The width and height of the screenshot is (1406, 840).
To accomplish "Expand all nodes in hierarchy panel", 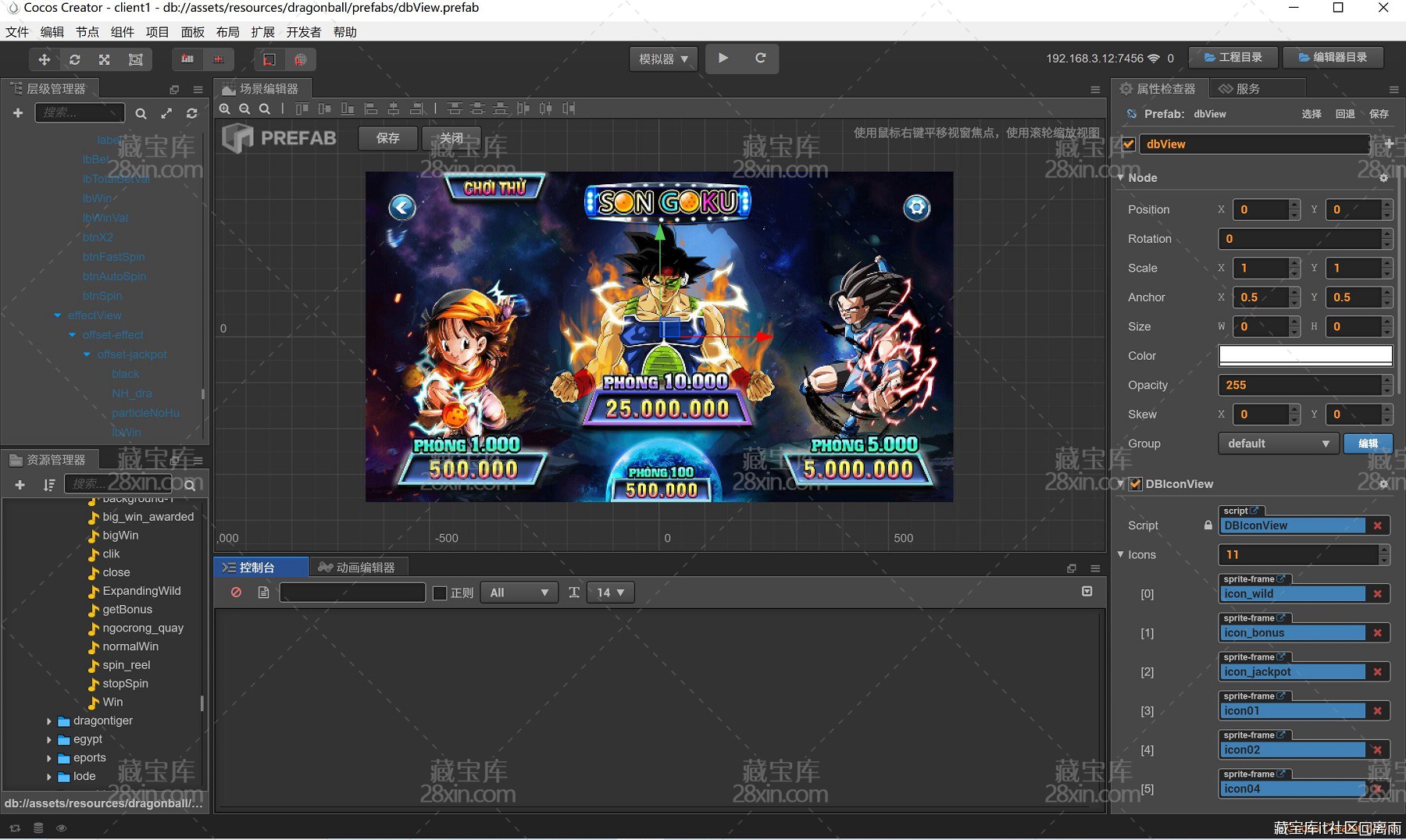I will [166, 113].
